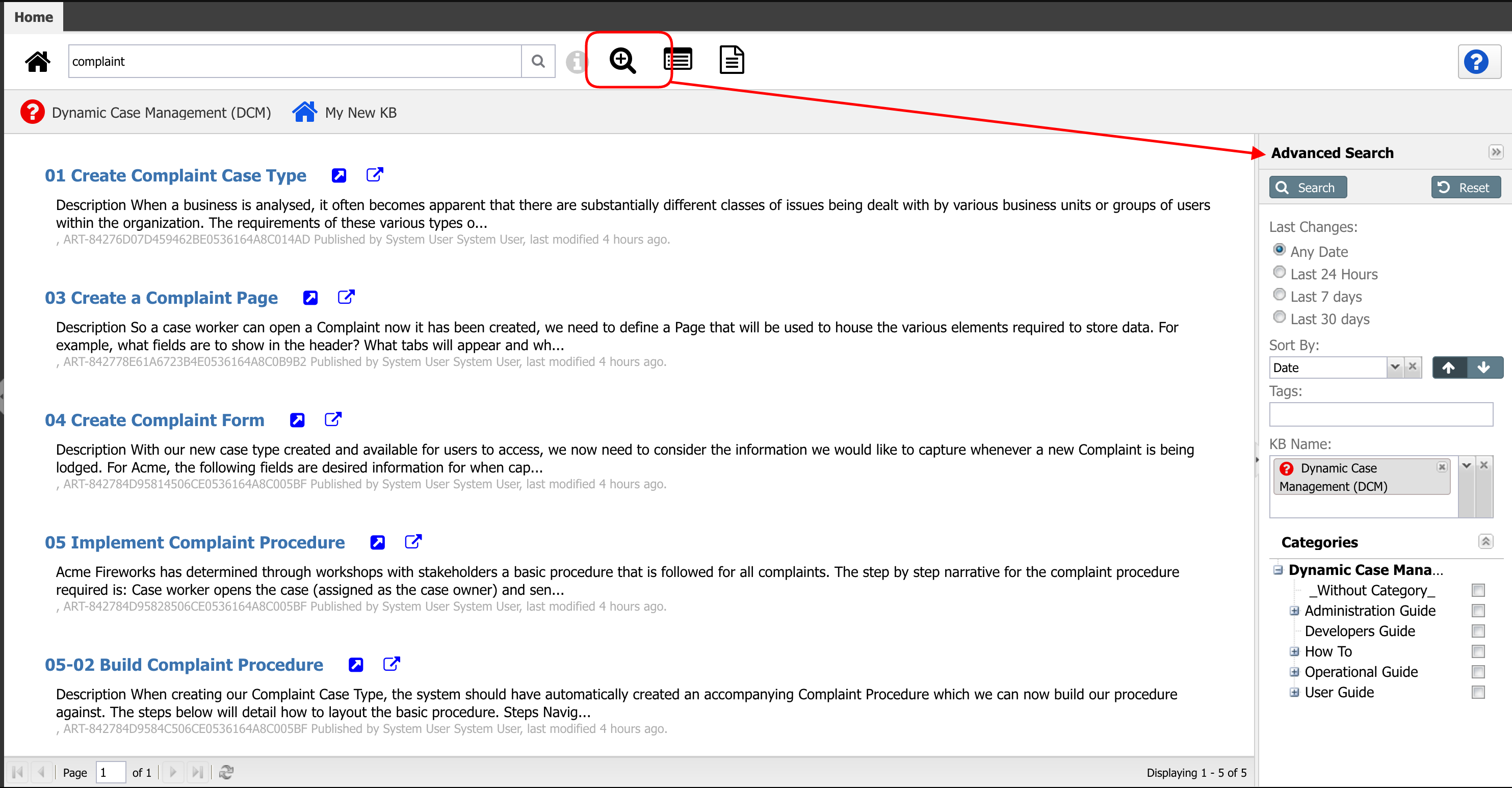The width and height of the screenshot is (1512, 788).
Task: Check Administration Guide checkbox
Action: [x=1478, y=611]
